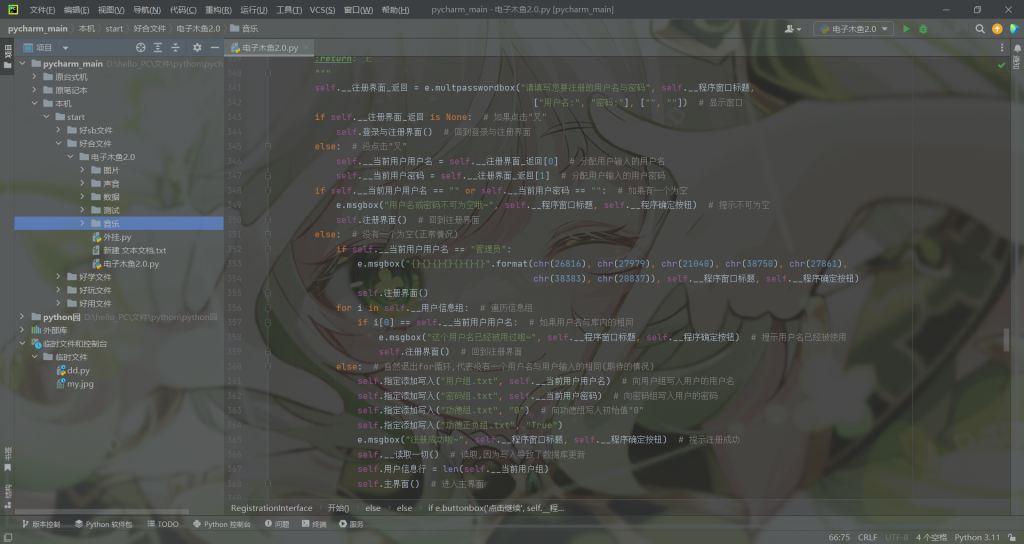Open the 服务 tool window
The image size is (1024, 544).
351,524
